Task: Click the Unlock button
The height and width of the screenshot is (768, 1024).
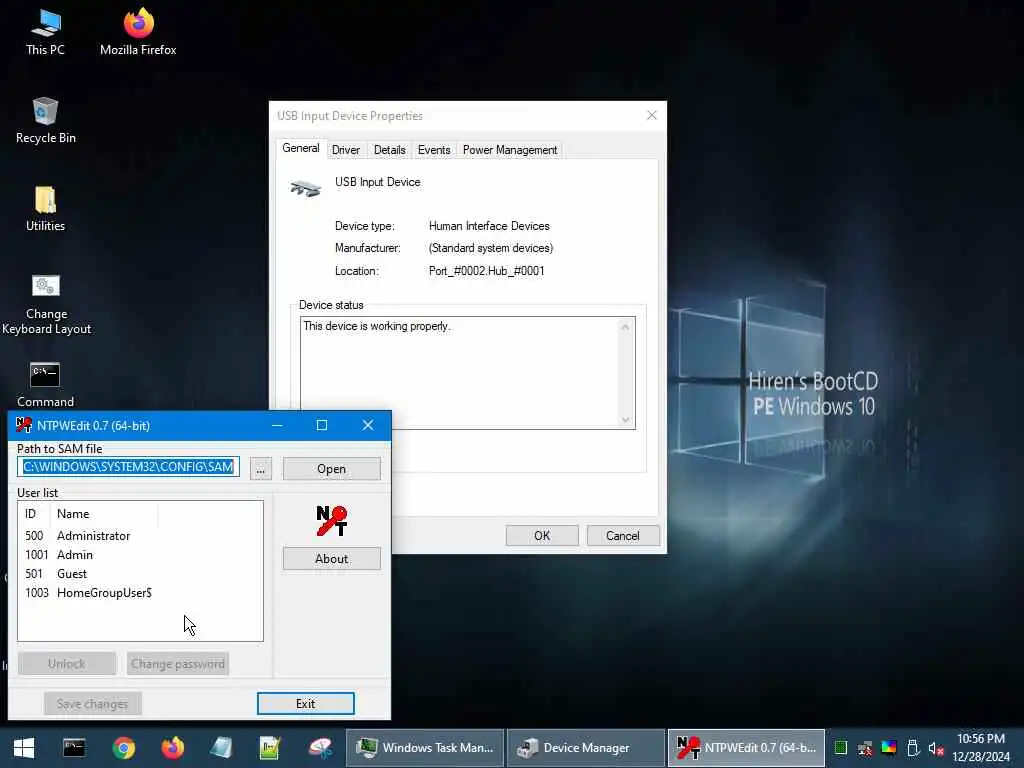Action: (67, 664)
